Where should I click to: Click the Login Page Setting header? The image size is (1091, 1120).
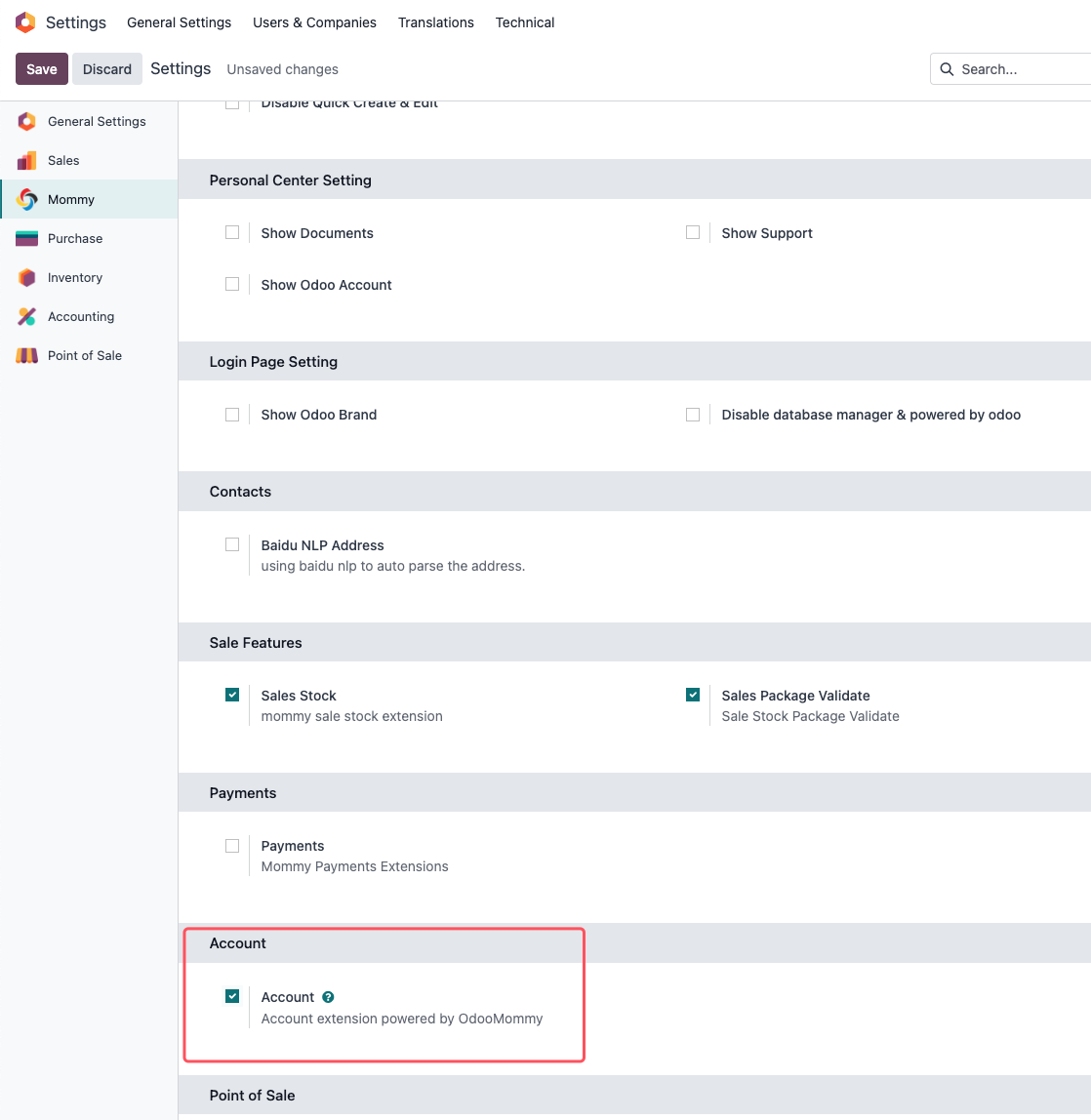tap(273, 361)
